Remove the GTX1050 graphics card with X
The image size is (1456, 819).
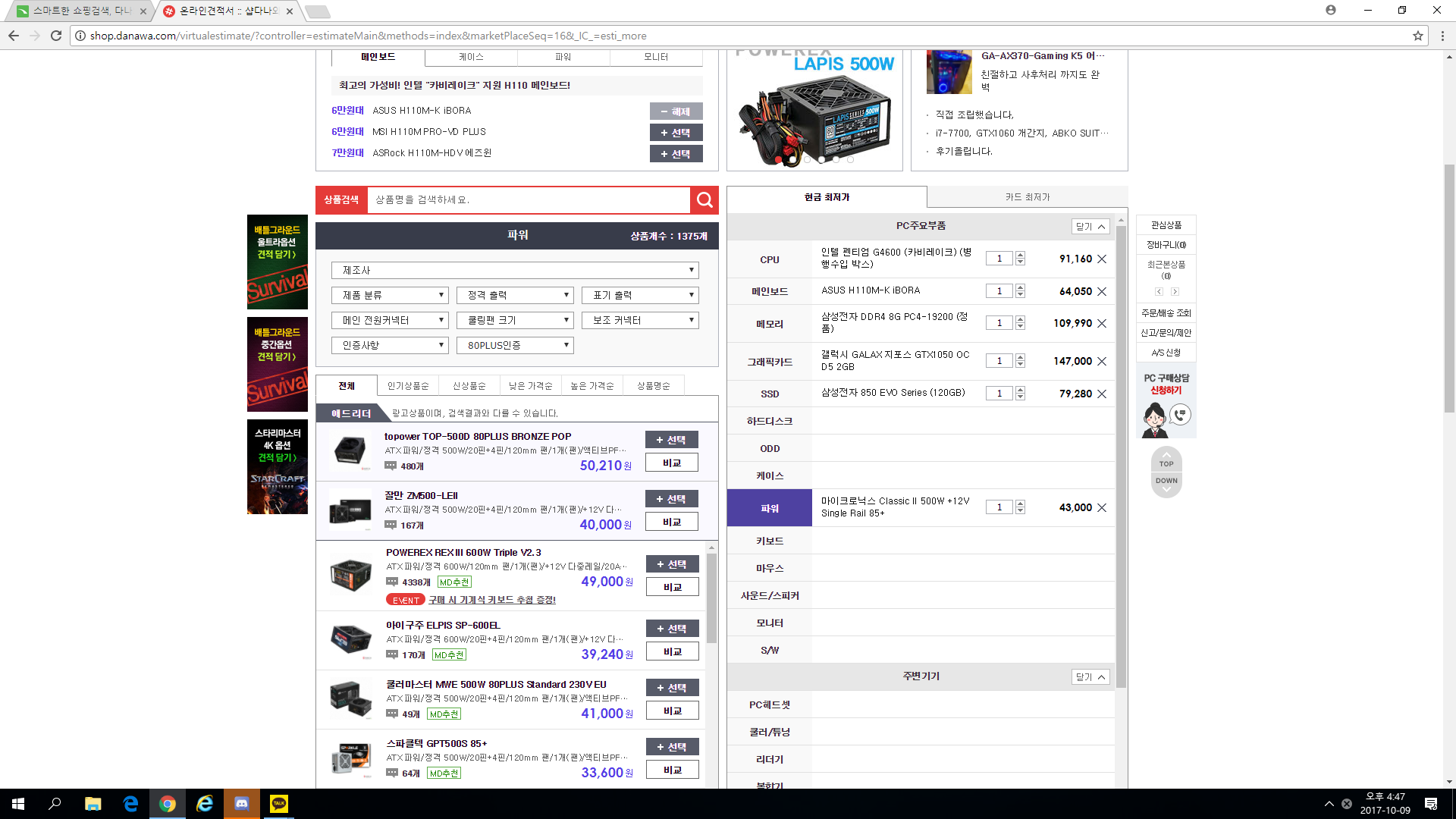[1102, 362]
